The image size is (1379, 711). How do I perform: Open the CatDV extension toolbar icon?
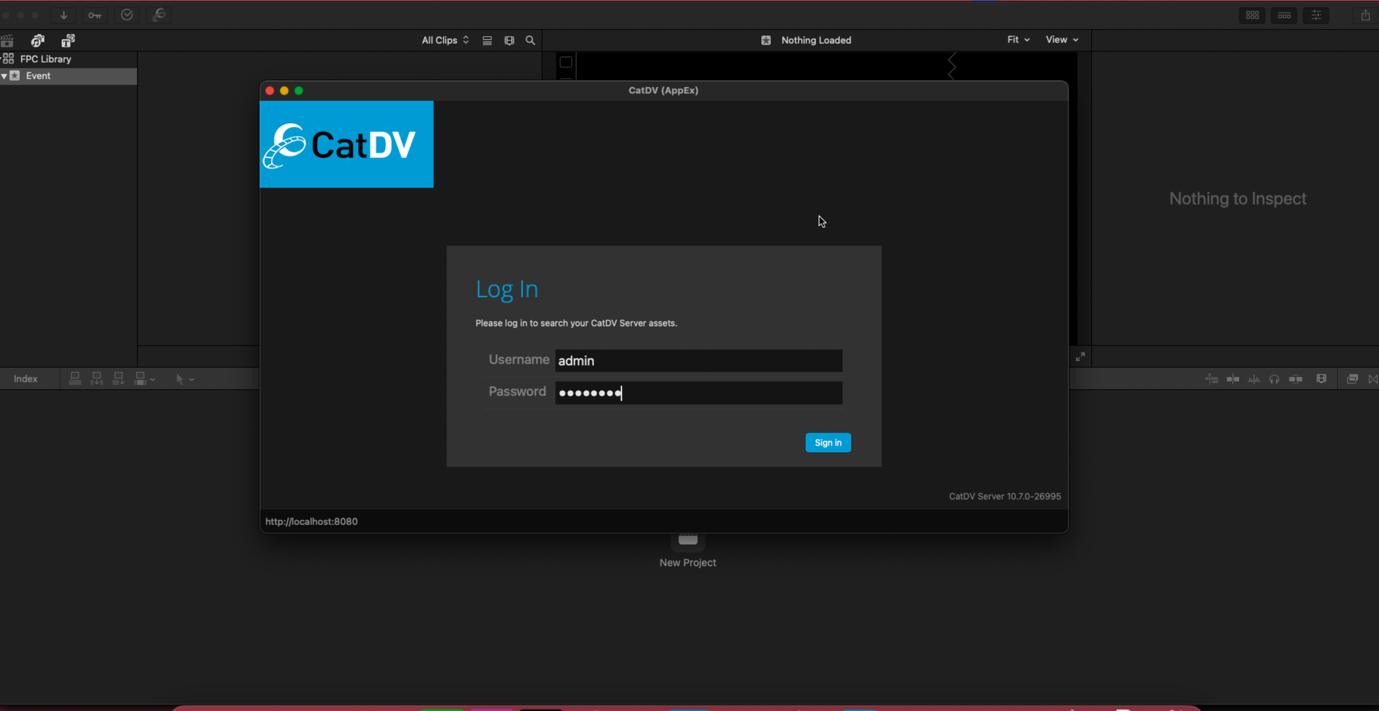[159, 15]
